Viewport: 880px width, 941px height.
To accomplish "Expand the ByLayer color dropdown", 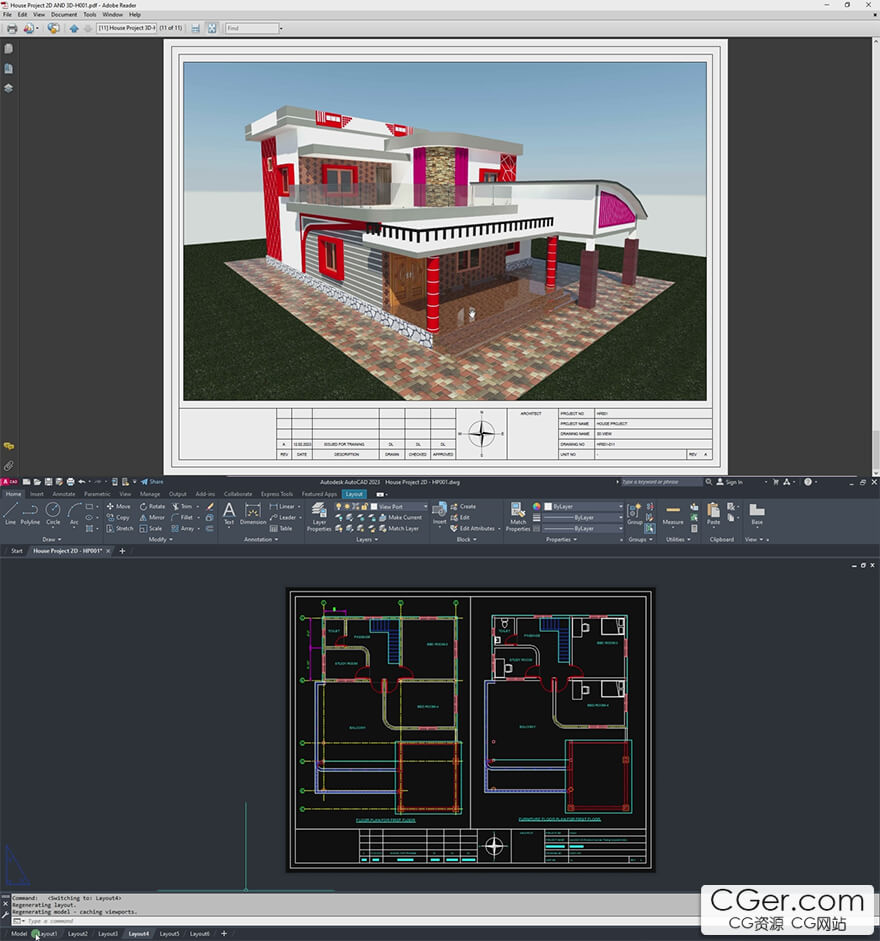I will [618, 507].
